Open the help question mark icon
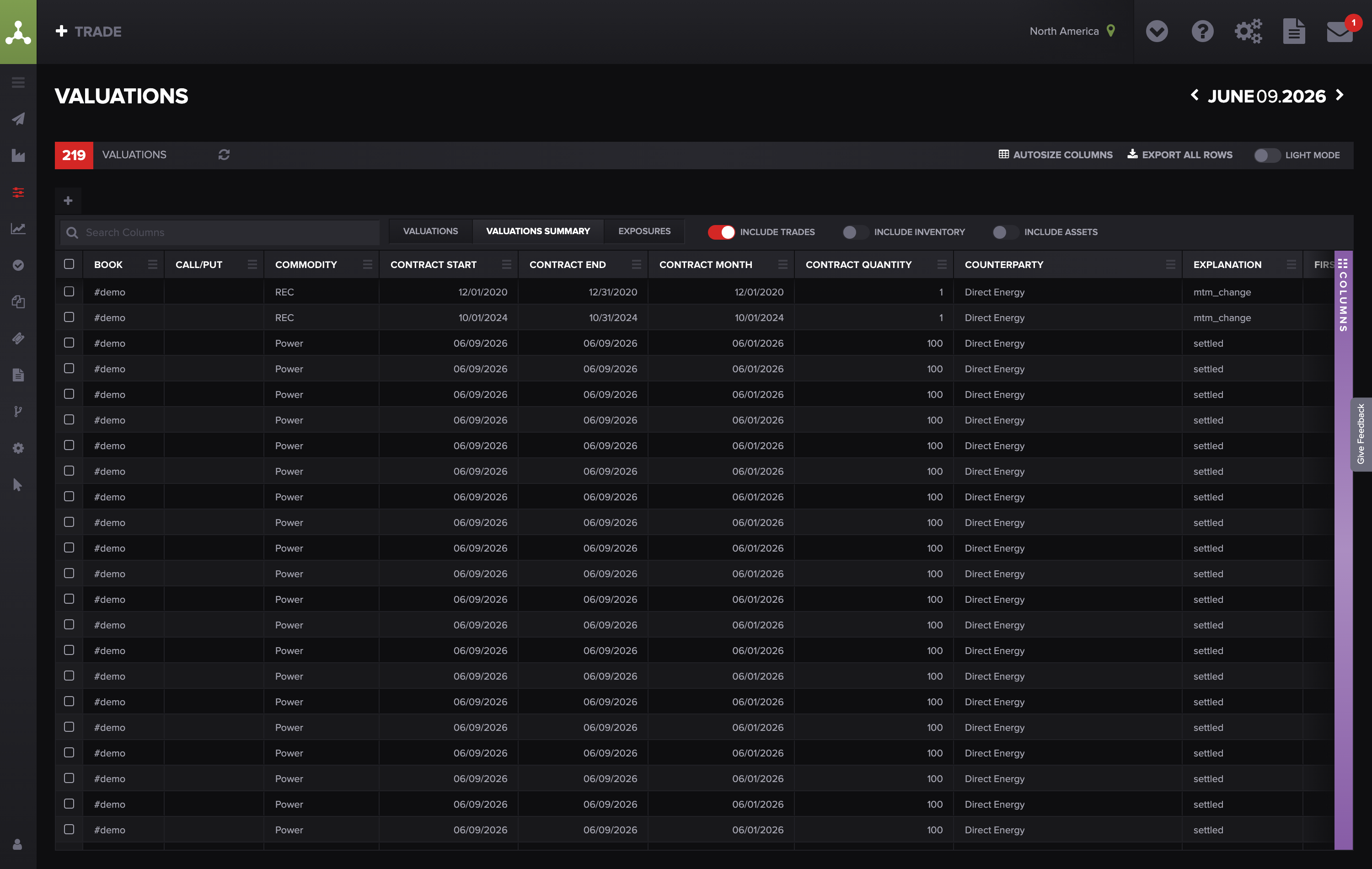 click(1202, 32)
